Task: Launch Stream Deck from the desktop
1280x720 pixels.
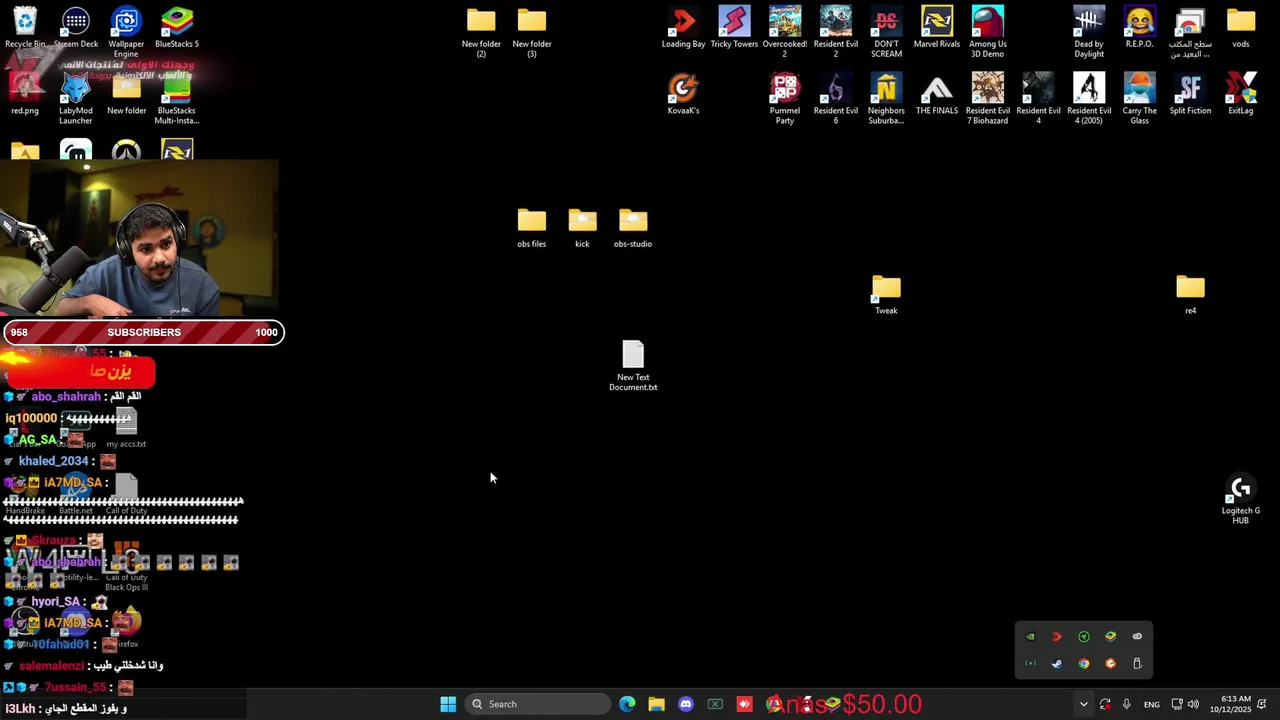Action: (x=76, y=28)
